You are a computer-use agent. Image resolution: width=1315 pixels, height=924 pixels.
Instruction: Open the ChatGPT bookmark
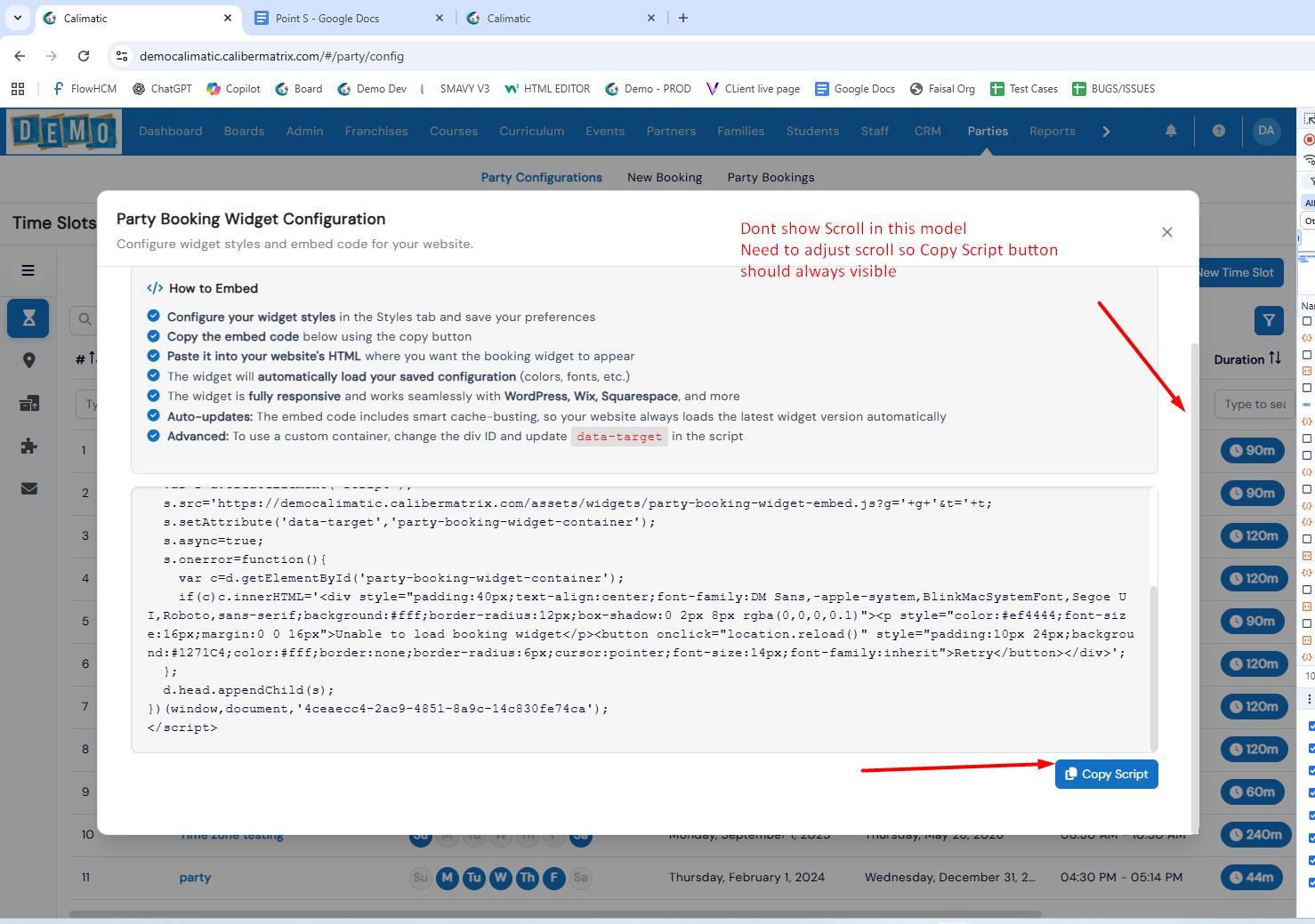tap(162, 89)
